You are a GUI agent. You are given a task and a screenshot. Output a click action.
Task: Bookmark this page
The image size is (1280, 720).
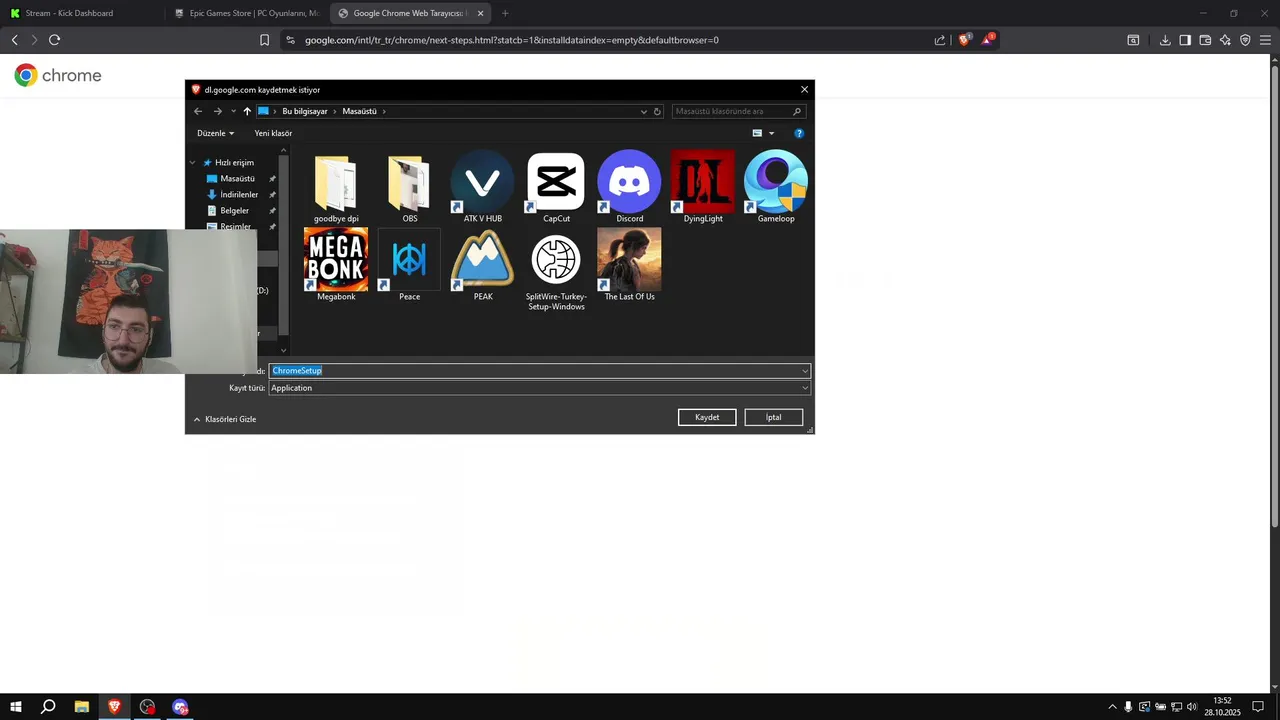click(x=264, y=40)
